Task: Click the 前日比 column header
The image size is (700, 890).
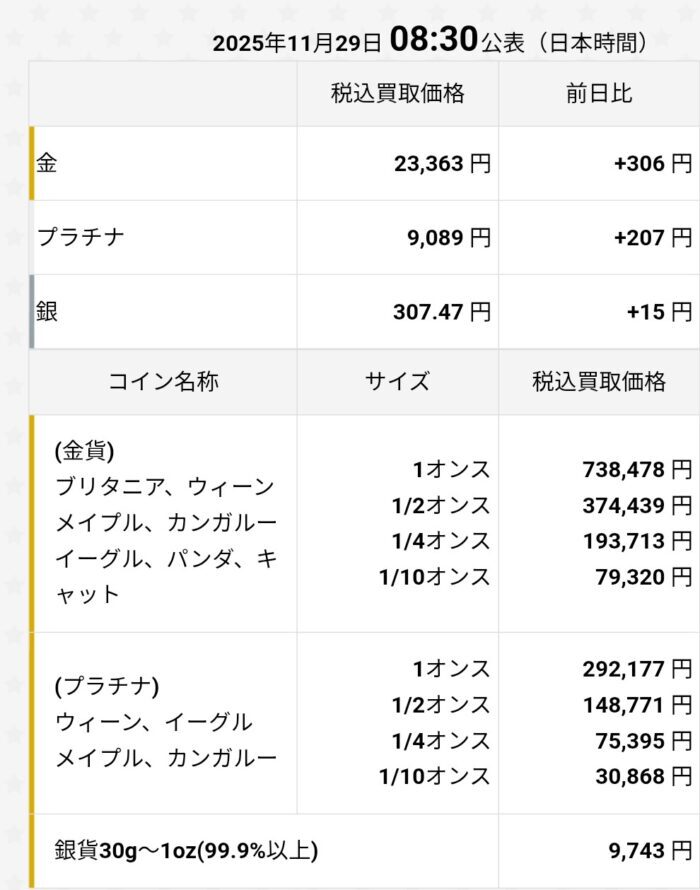Action: [598, 94]
